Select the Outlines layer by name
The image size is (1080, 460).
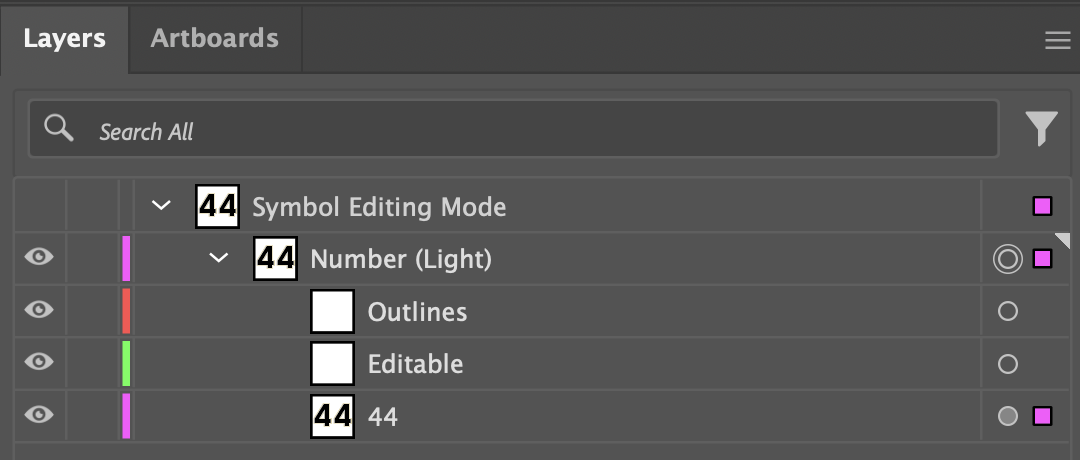(417, 312)
